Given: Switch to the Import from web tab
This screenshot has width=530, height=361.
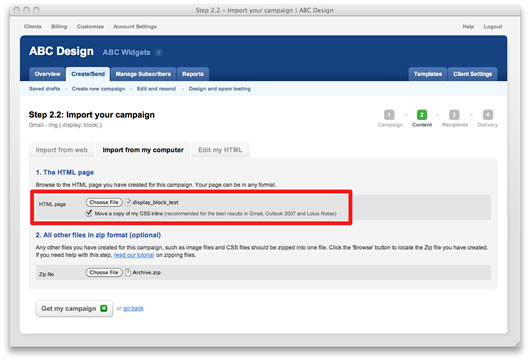Looking at the screenshot, I should [62, 150].
